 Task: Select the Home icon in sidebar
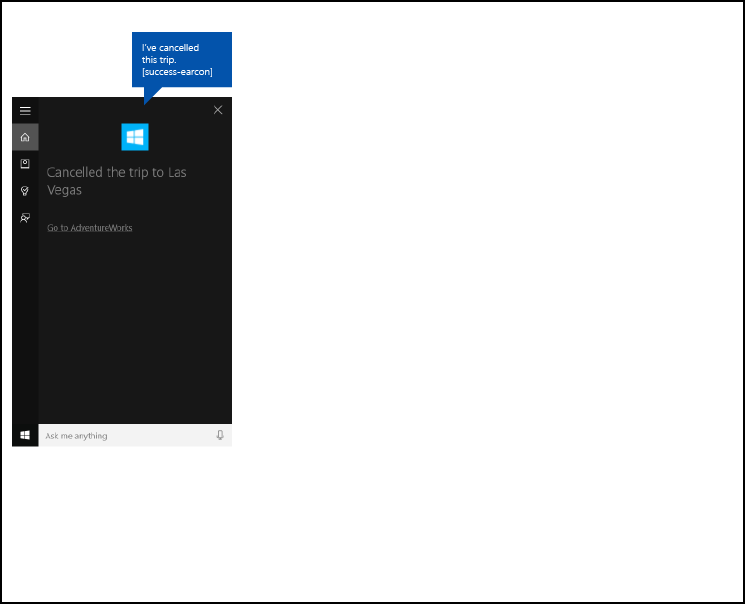pyautogui.click(x=25, y=137)
